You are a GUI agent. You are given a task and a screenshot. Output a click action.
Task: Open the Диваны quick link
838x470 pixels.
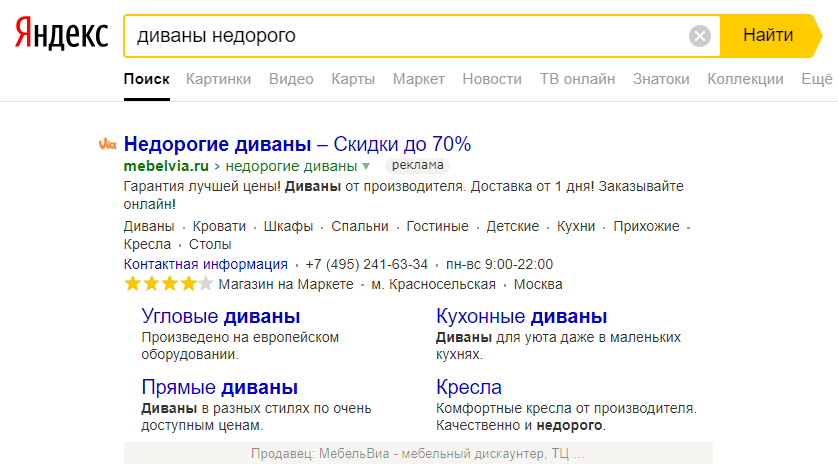(149, 226)
